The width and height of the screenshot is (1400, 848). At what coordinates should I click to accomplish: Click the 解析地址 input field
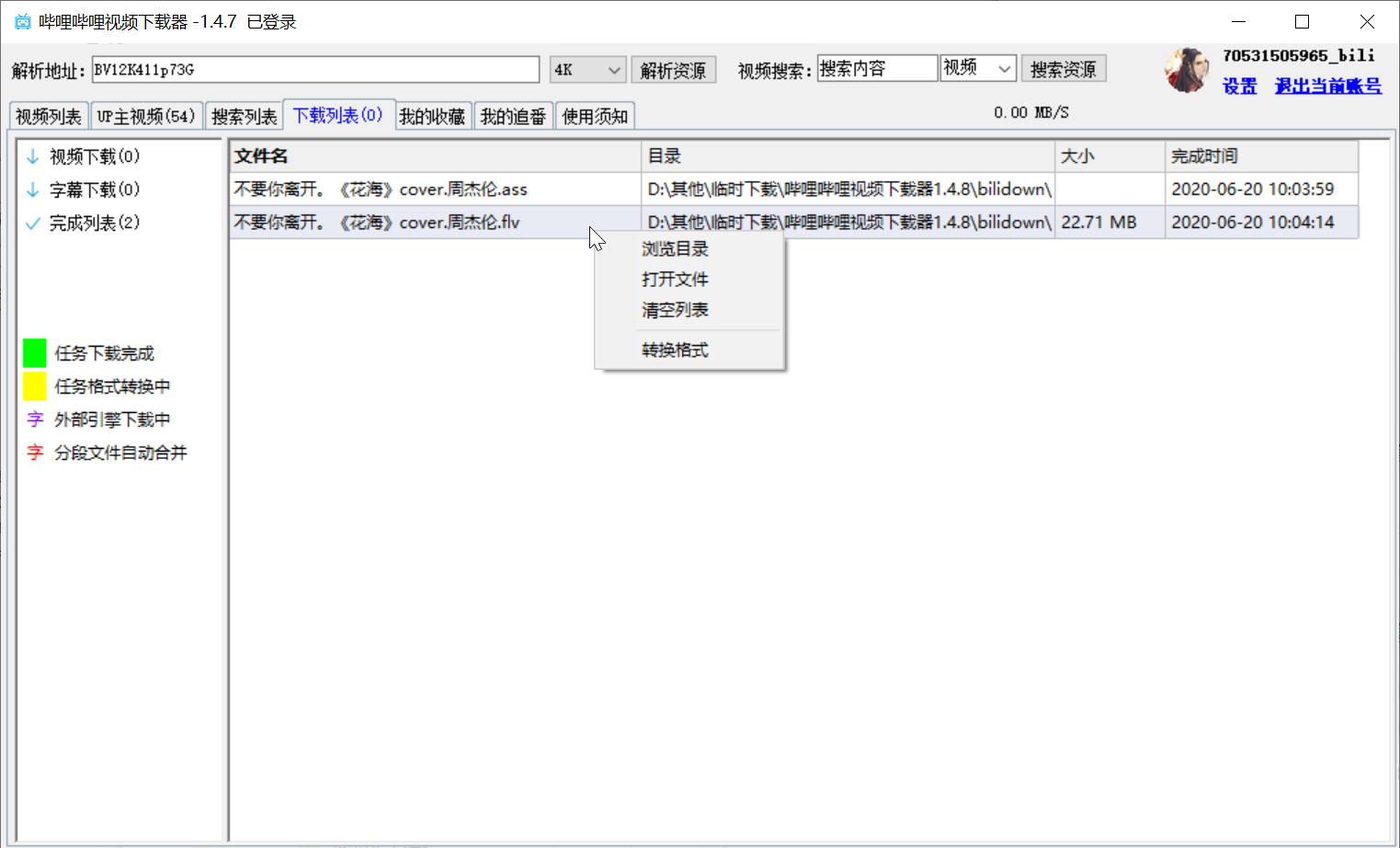pos(315,70)
